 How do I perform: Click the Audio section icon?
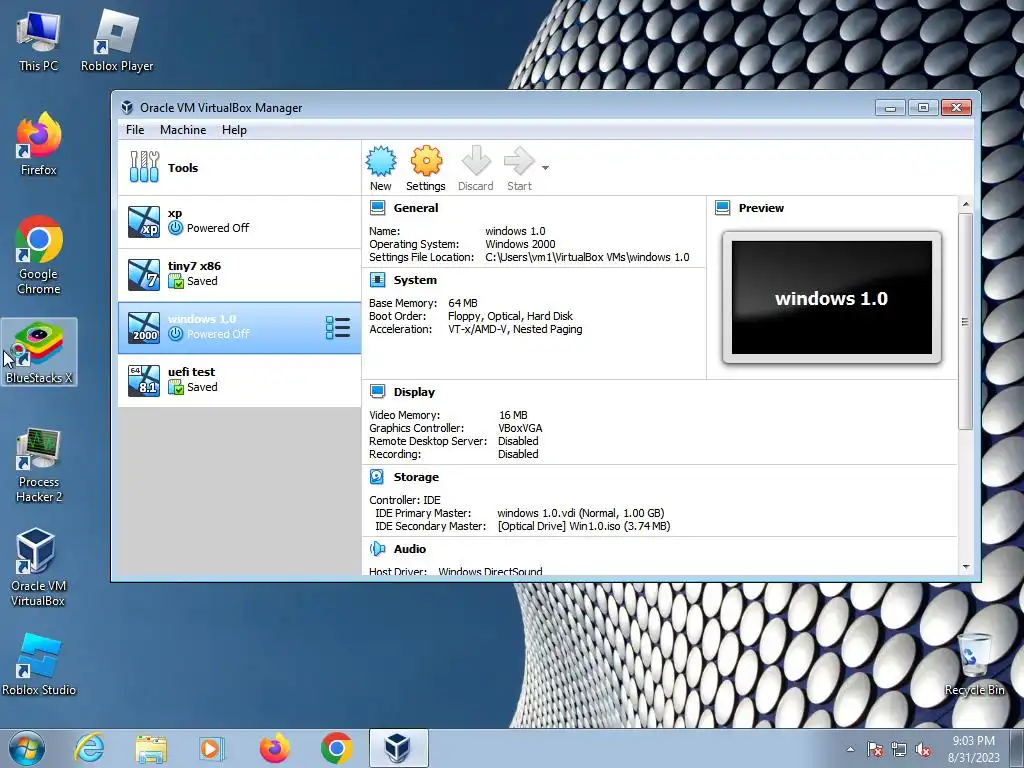tap(377, 549)
